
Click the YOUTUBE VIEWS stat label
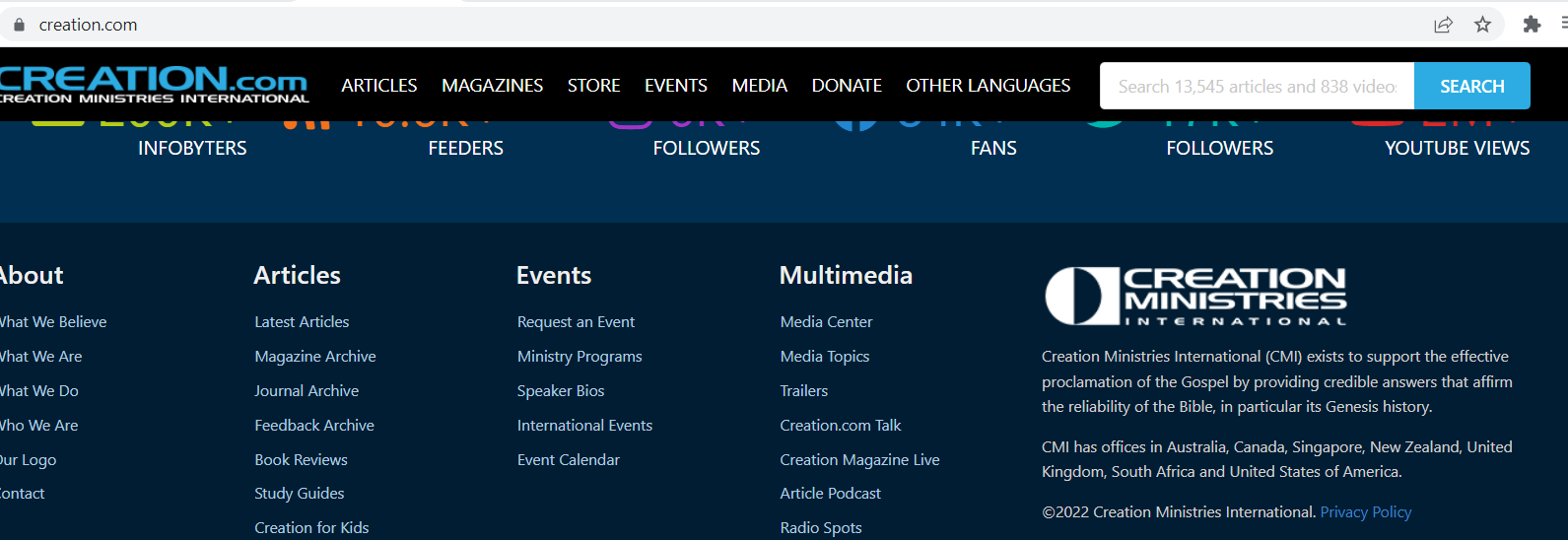coord(1458,148)
